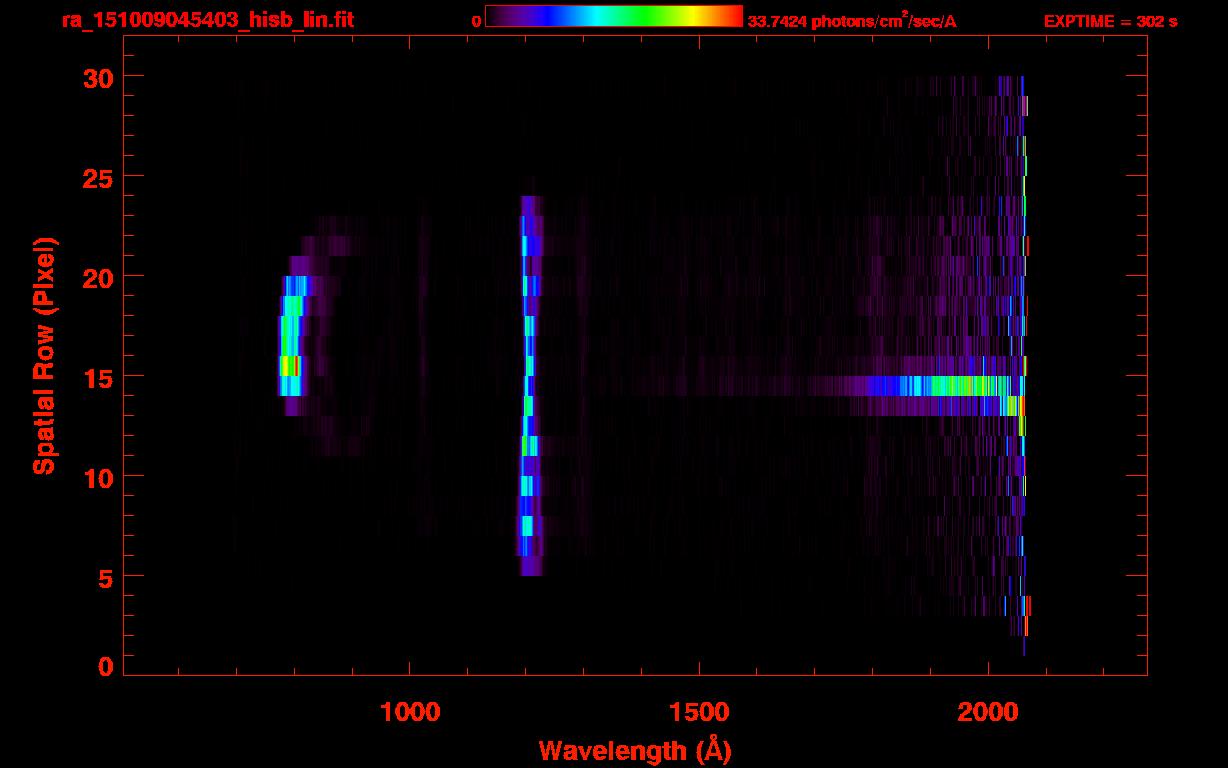The width and height of the screenshot is (1228, 768).
Task: Click the Spatial Row (Pixel) axis title
Action: [x=44, y=356]
